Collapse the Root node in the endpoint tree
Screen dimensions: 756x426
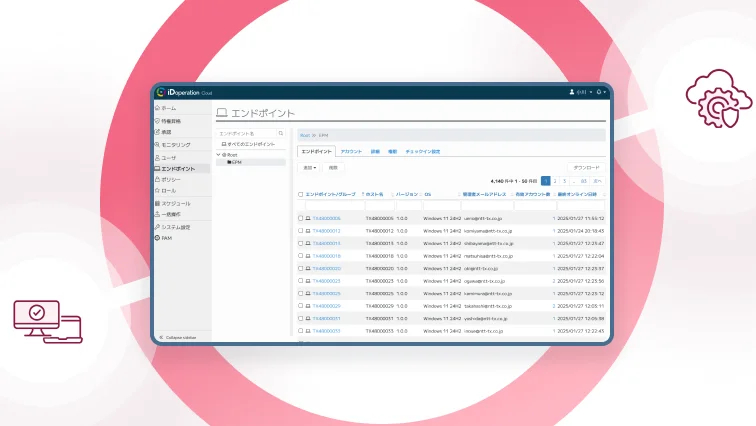219,154
